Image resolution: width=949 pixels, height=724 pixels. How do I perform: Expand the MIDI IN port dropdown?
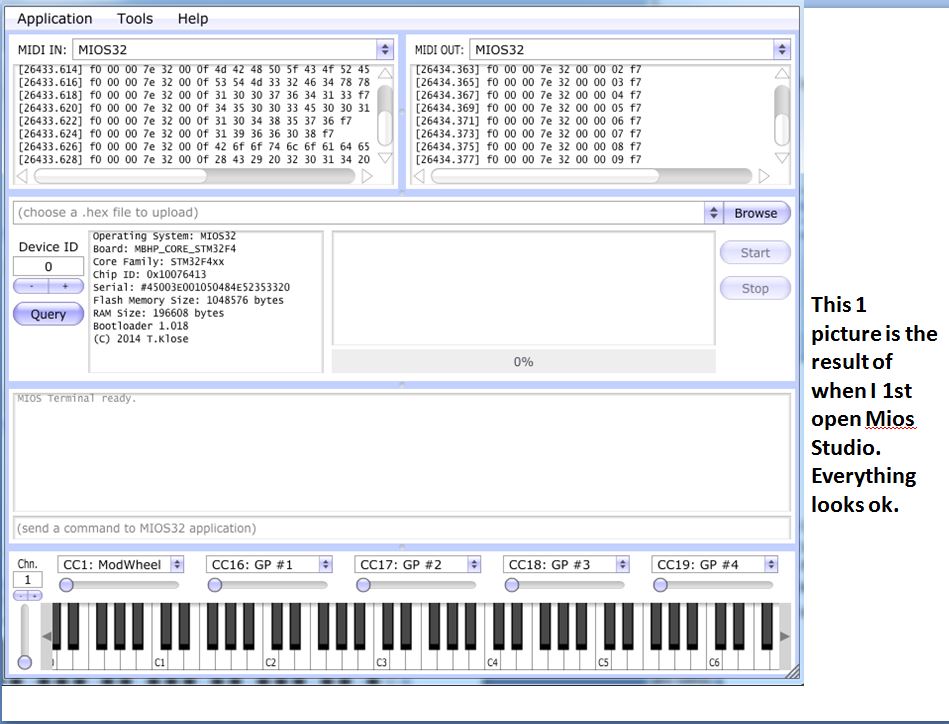point(385,49)
